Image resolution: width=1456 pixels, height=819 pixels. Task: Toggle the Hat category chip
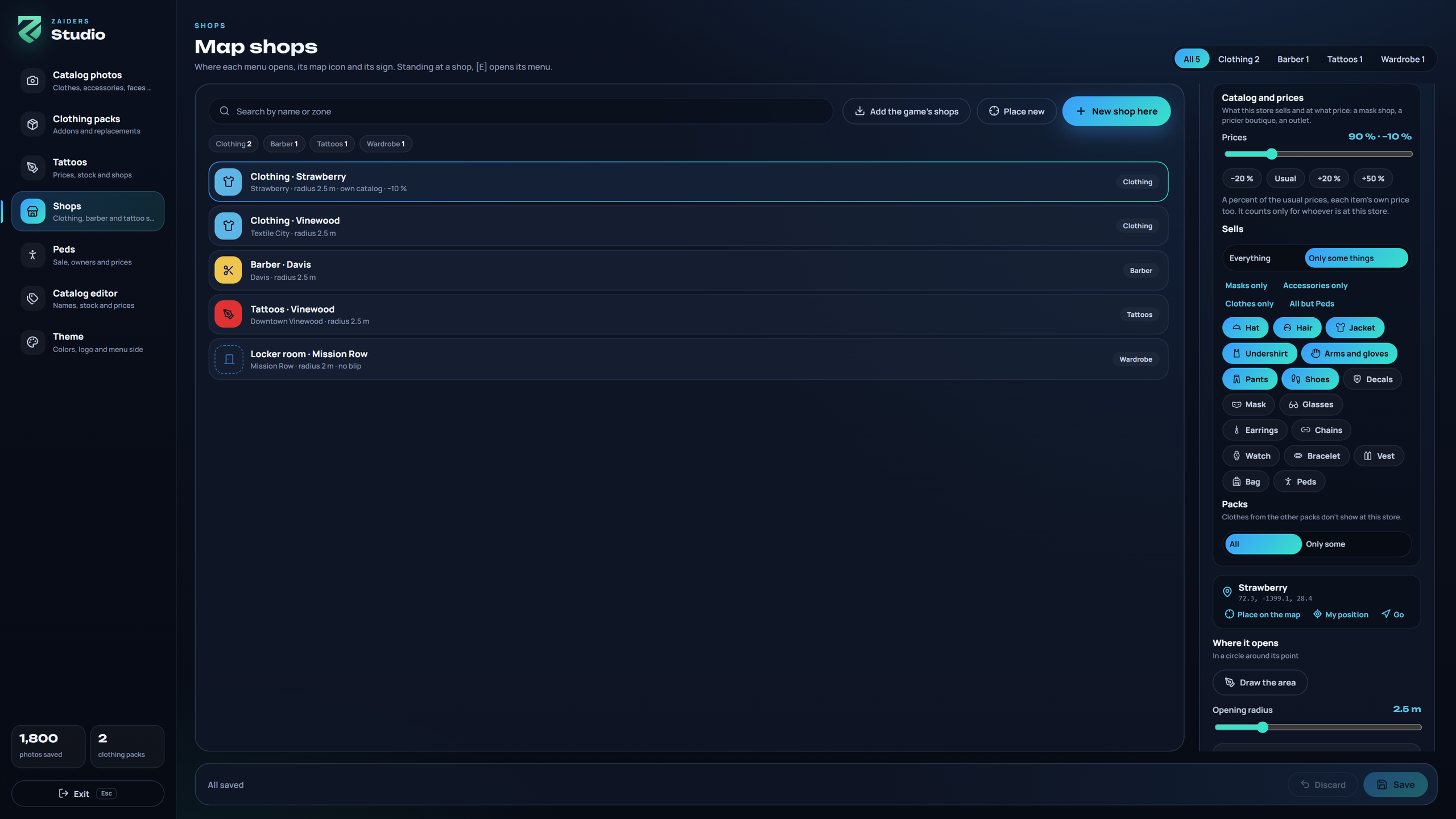click(x=1245, y=328)
